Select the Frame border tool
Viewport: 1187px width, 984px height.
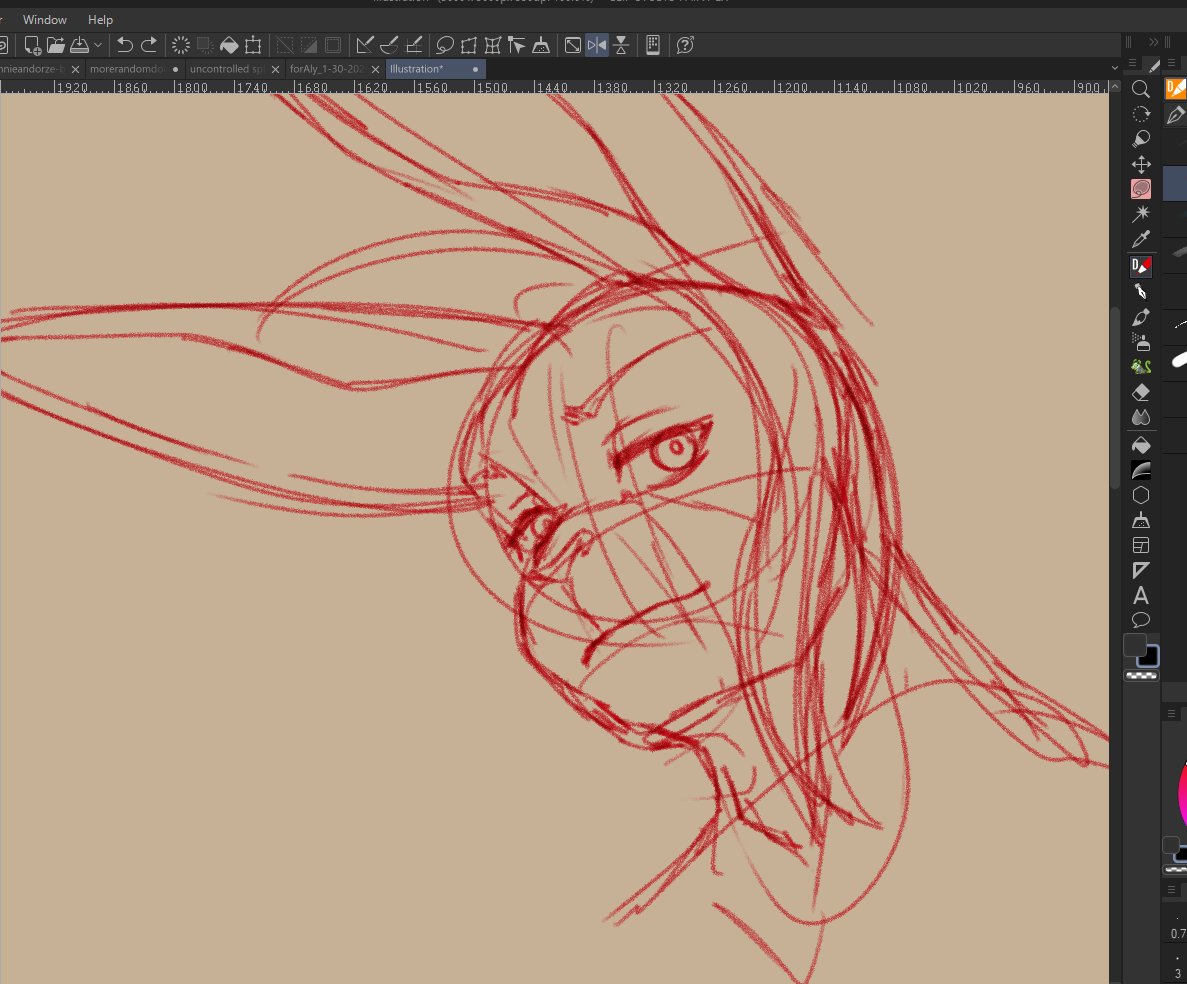[1141, 545]
